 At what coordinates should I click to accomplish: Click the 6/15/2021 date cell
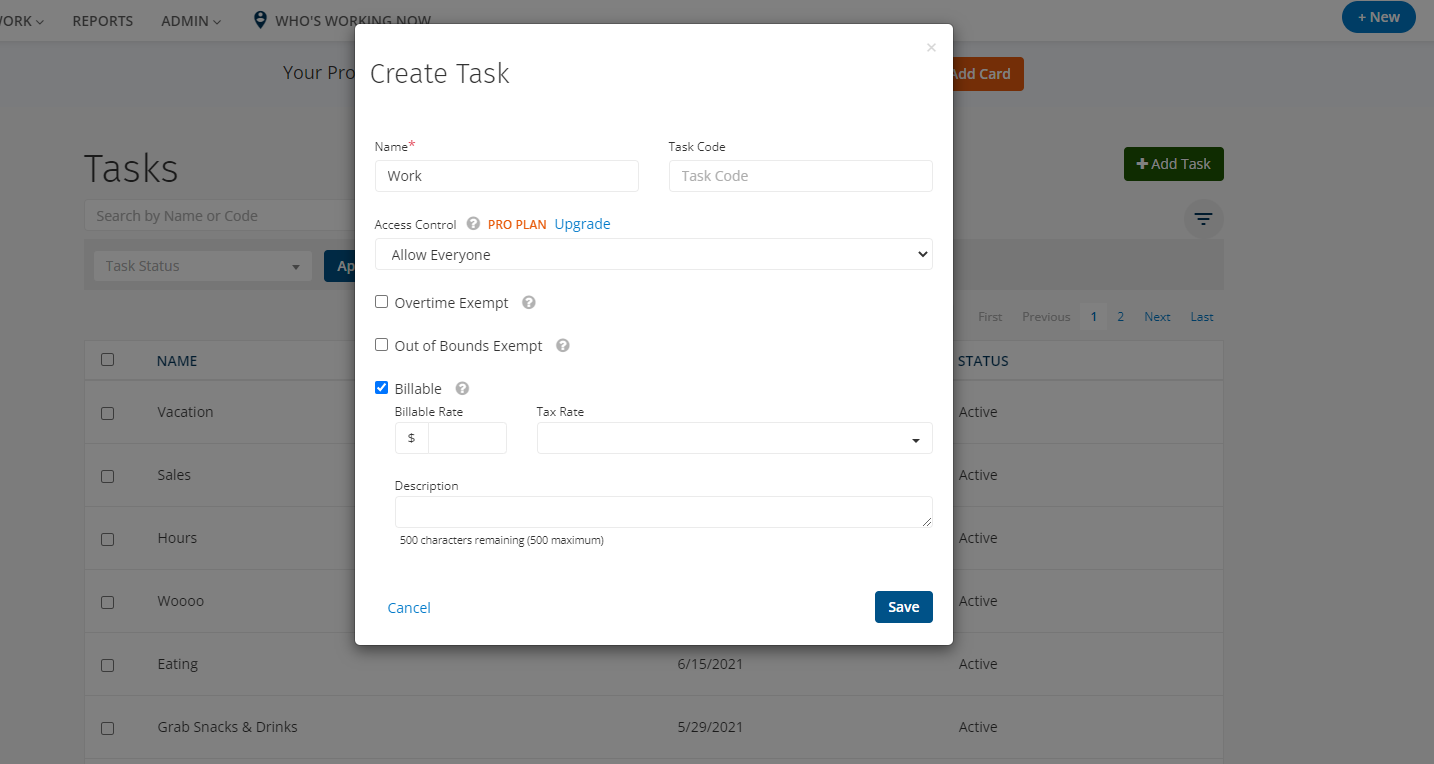[x=710, y=664]
